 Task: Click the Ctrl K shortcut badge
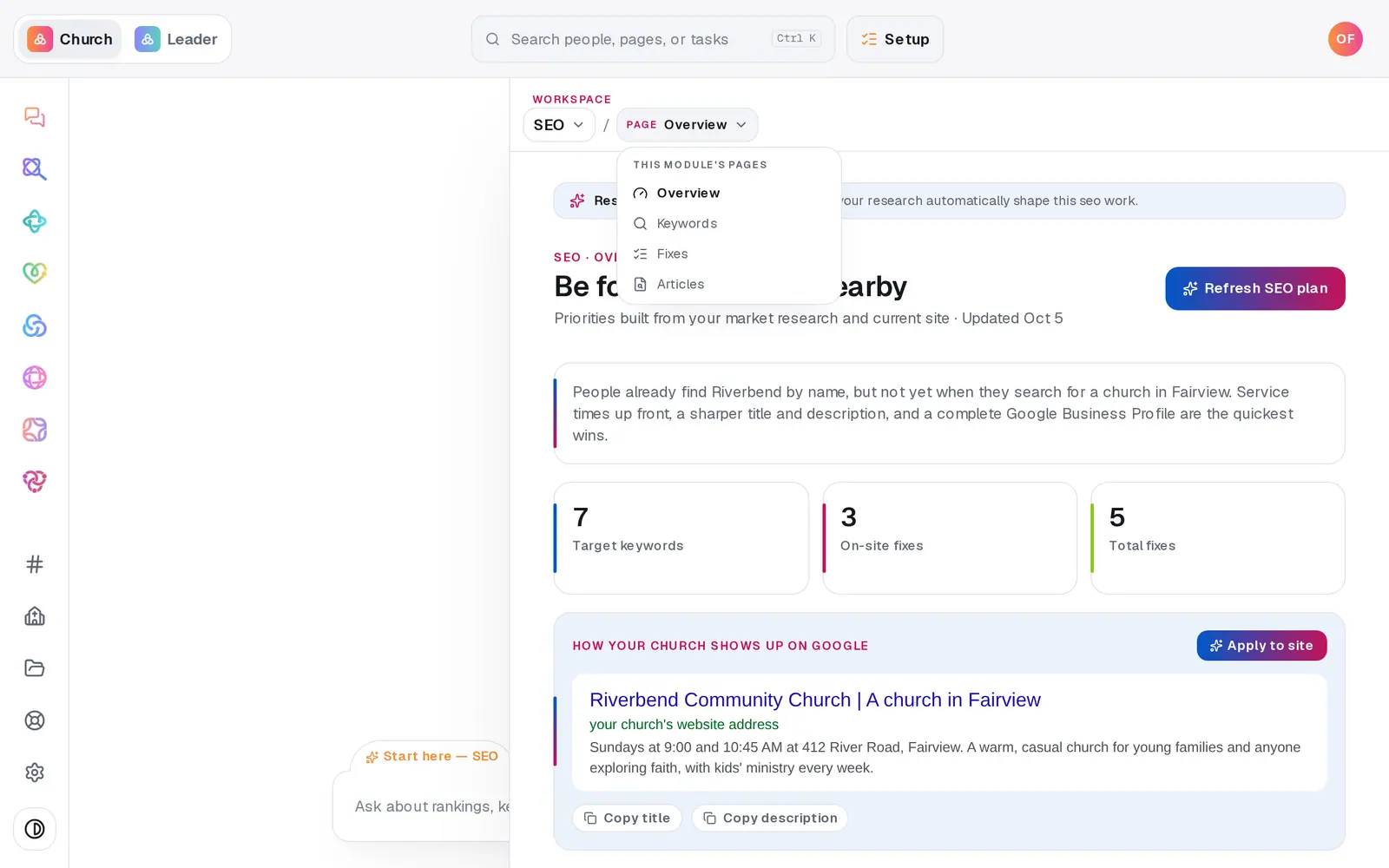796,39
